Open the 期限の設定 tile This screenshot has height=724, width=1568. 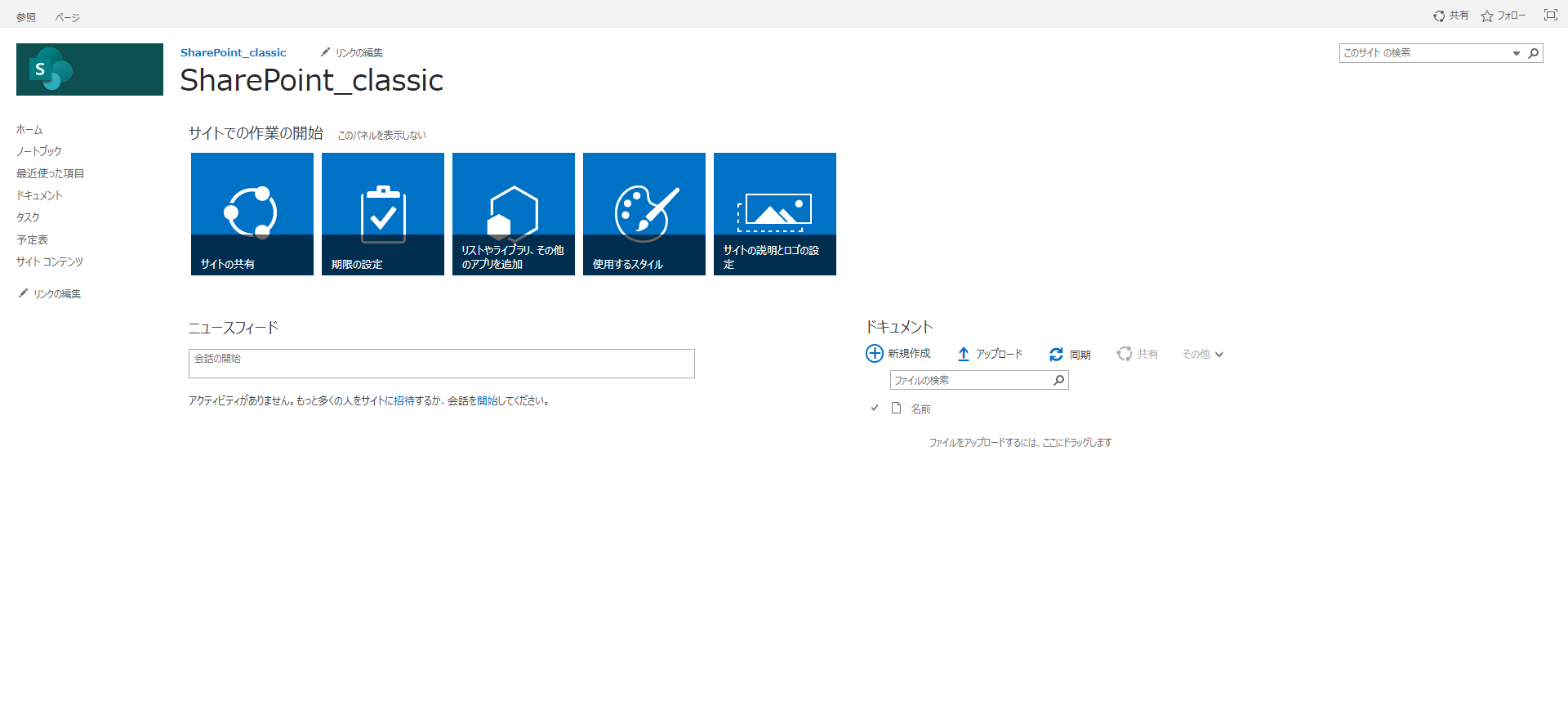coord(383,214)
